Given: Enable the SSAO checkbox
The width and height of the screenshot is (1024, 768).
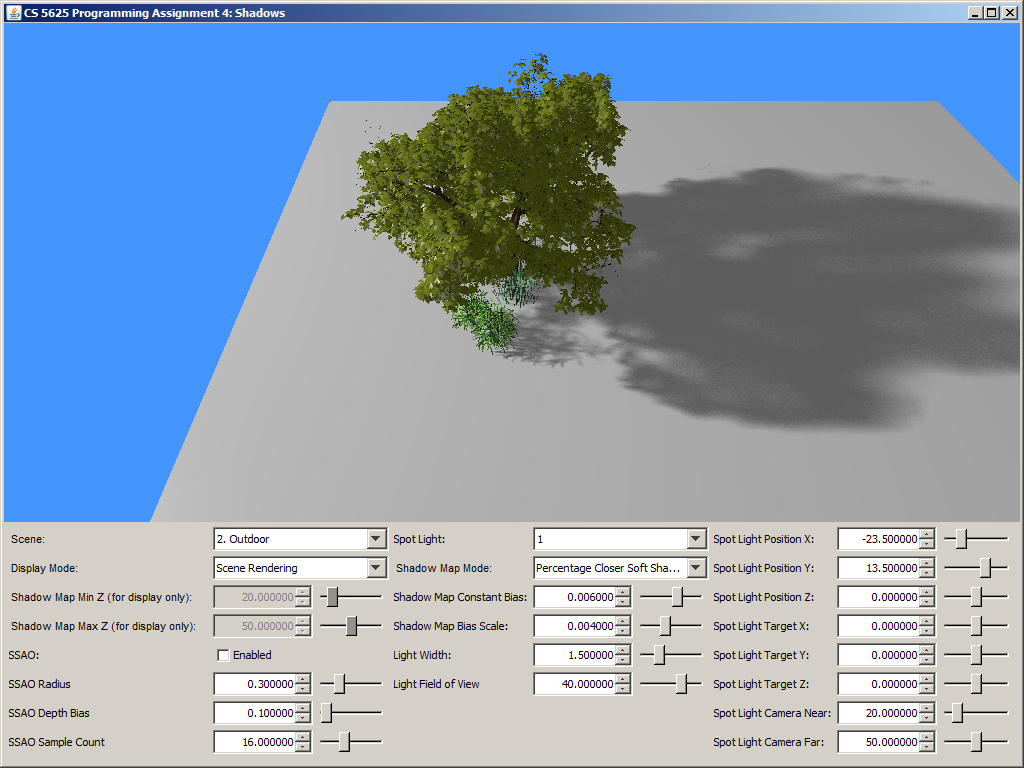Looking at the screenshot, I should [224, 655].
